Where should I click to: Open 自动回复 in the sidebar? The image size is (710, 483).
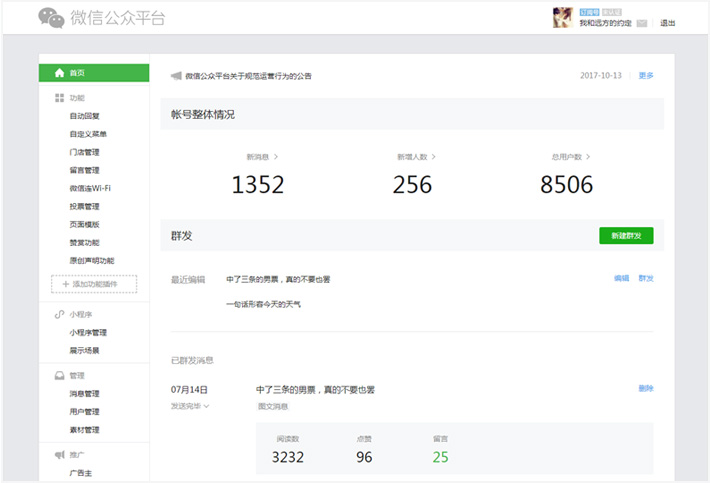coord(85,116)
